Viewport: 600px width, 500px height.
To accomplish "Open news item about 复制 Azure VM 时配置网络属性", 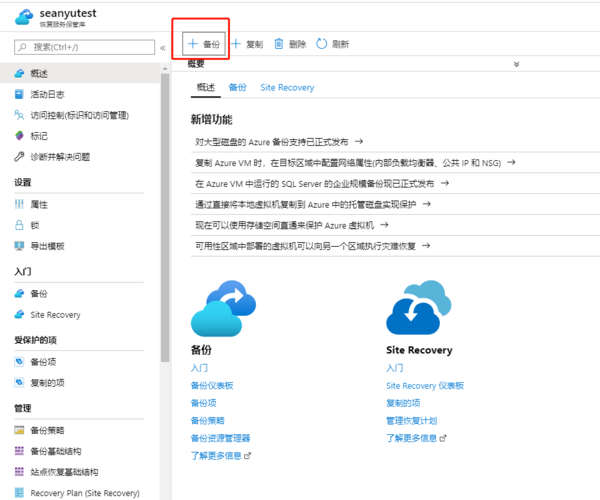I will click(355, 163).
